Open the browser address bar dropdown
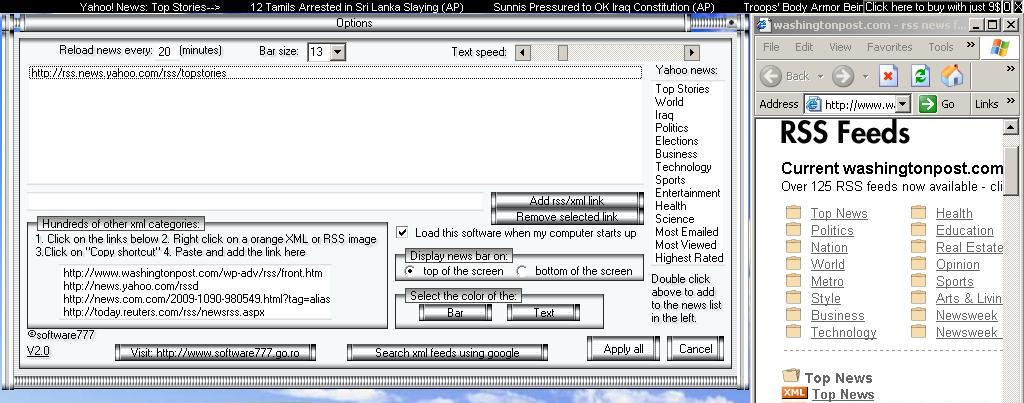 (x=903, y=104)
